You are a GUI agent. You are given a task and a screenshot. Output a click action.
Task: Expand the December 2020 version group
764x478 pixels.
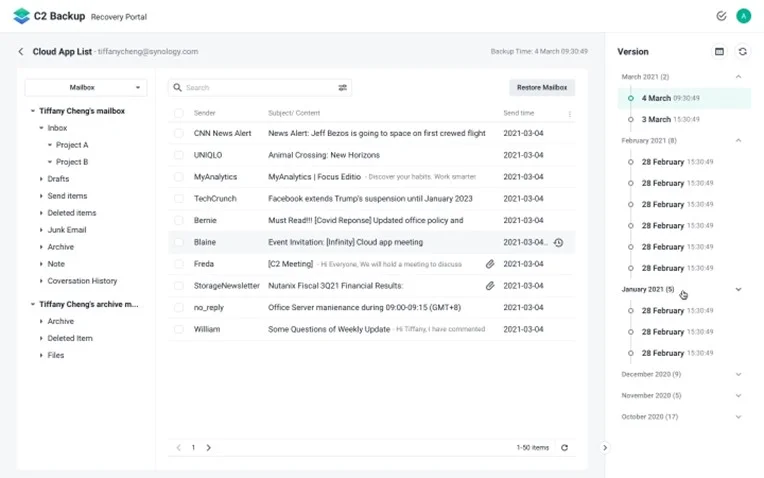tap(738, 375)
